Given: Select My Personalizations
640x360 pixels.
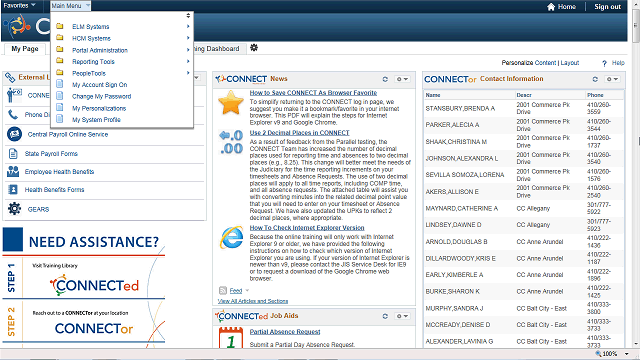Looking at the screenshot, I should tap(99, 109).
